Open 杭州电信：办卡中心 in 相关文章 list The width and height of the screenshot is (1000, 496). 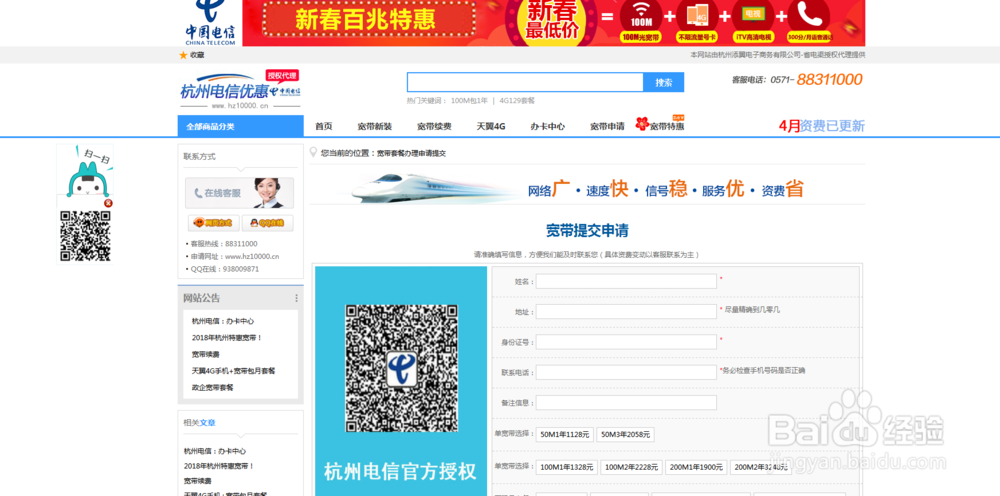[x=215, y=451]
